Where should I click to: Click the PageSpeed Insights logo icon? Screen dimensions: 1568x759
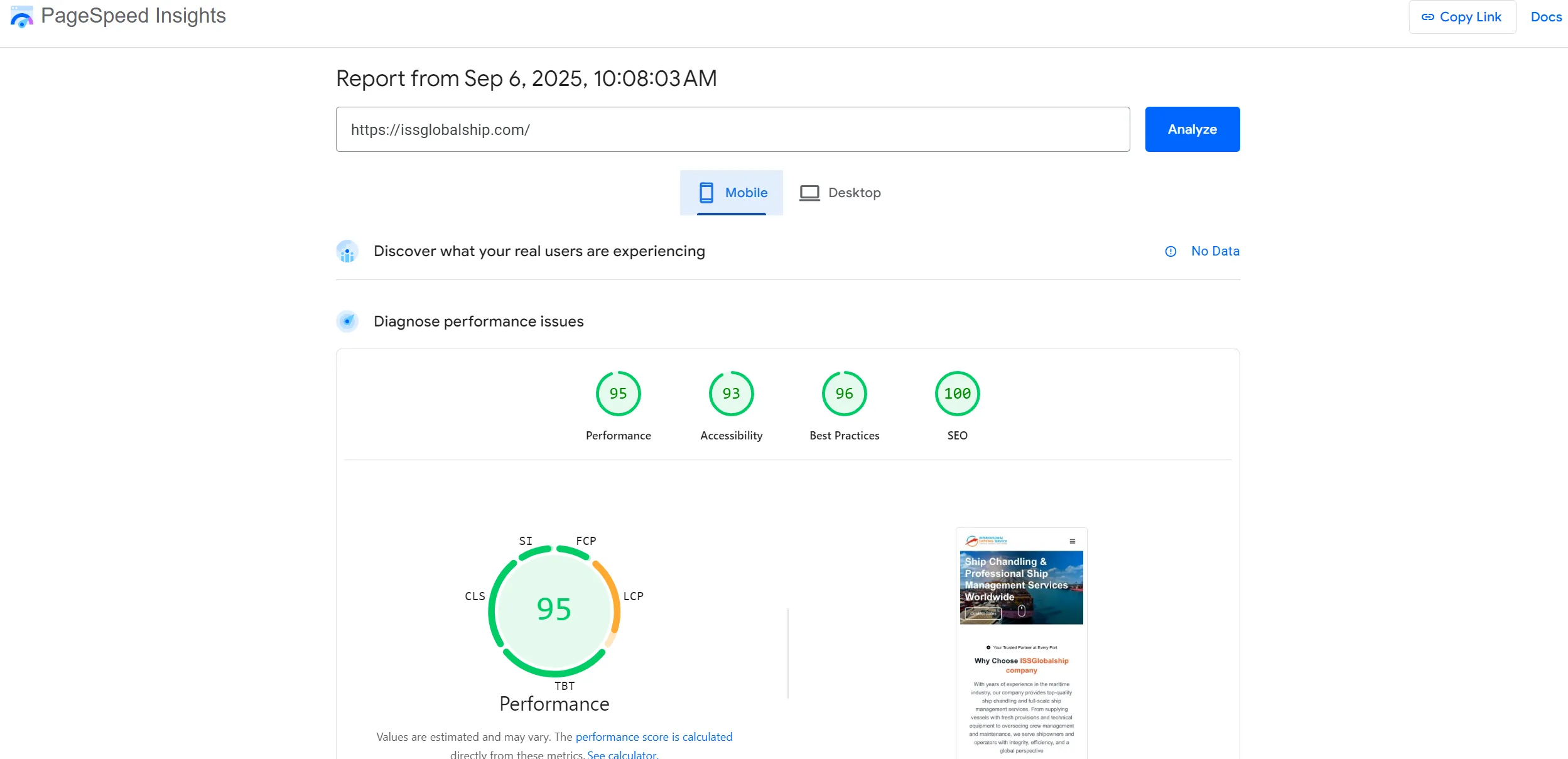pos(22,16)
